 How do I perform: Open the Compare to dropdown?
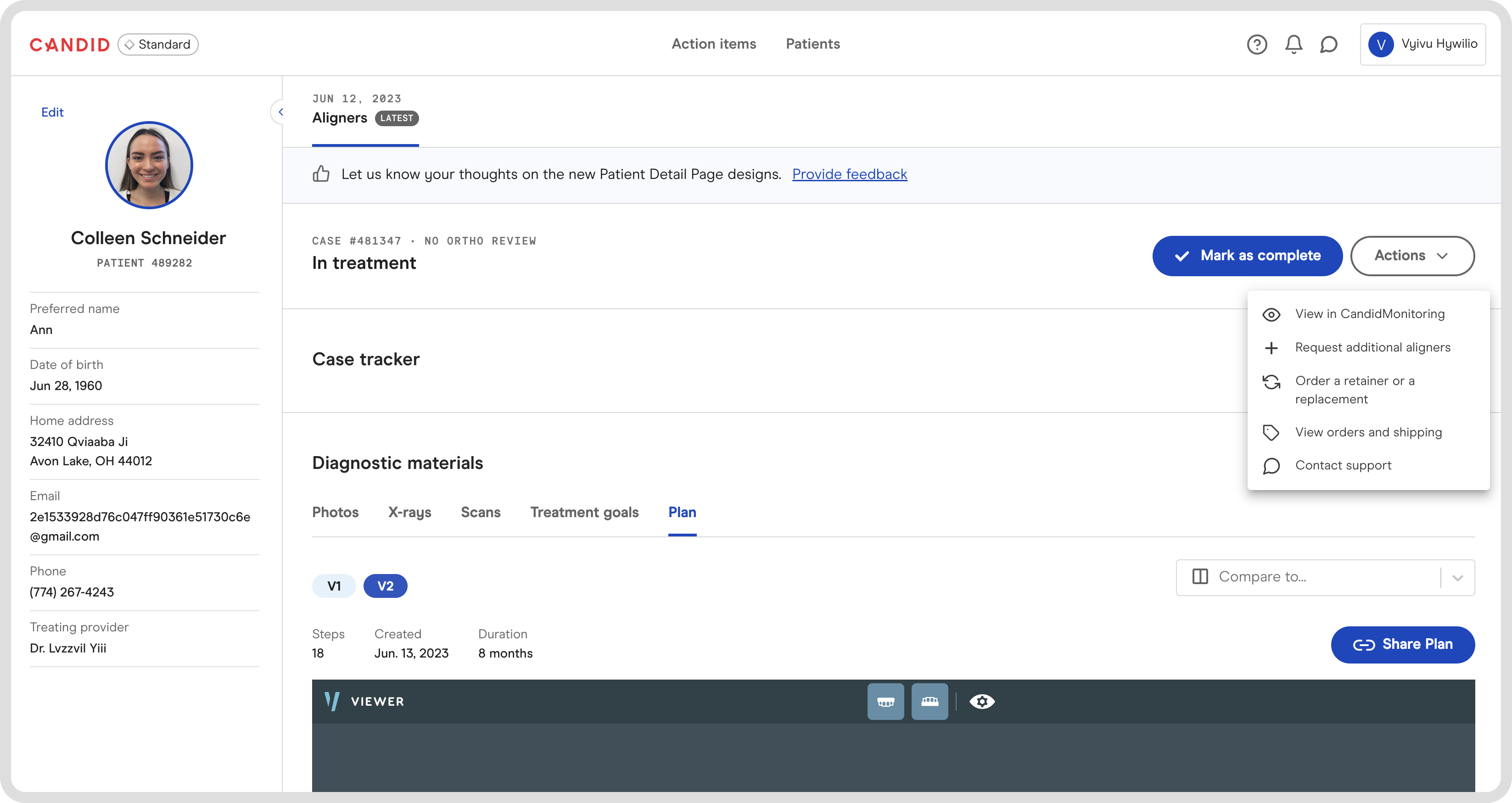click(1325, 577)
